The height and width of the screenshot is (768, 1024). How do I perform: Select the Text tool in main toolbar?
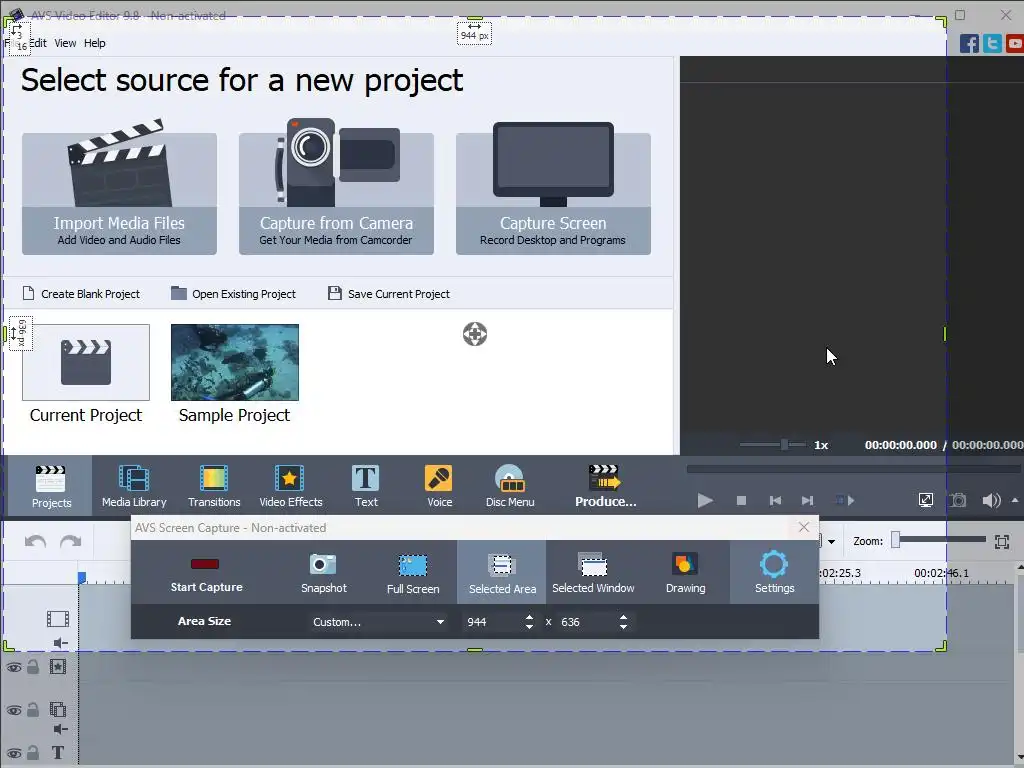[366, 486]
